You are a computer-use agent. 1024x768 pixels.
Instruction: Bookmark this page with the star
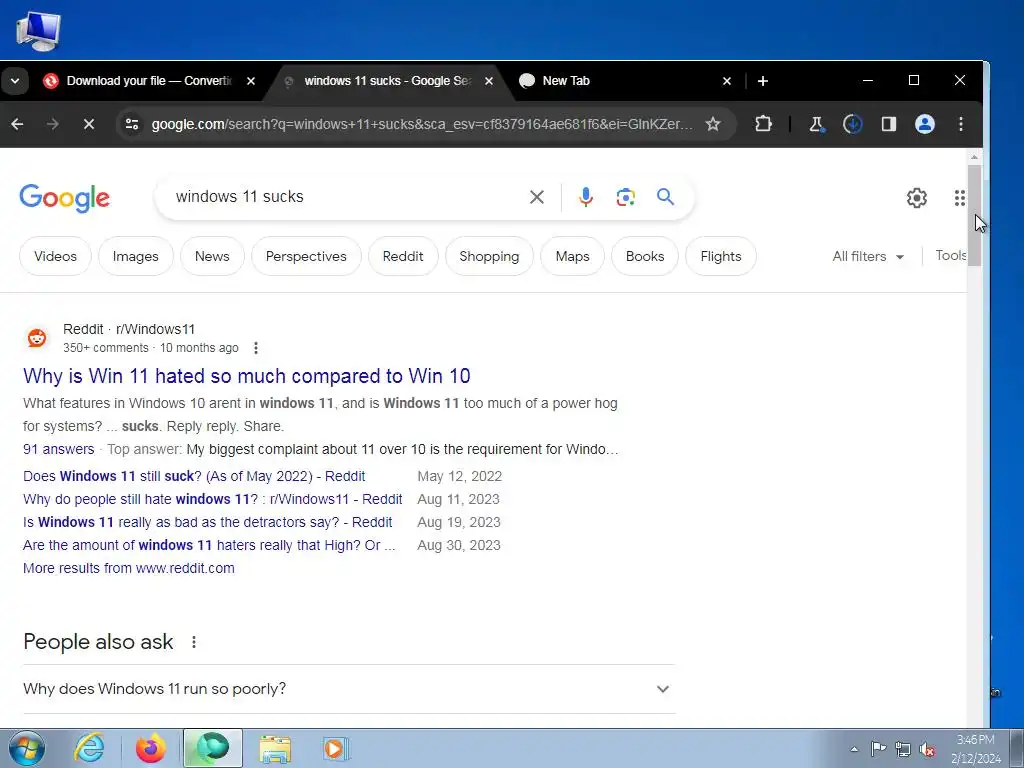712,124
